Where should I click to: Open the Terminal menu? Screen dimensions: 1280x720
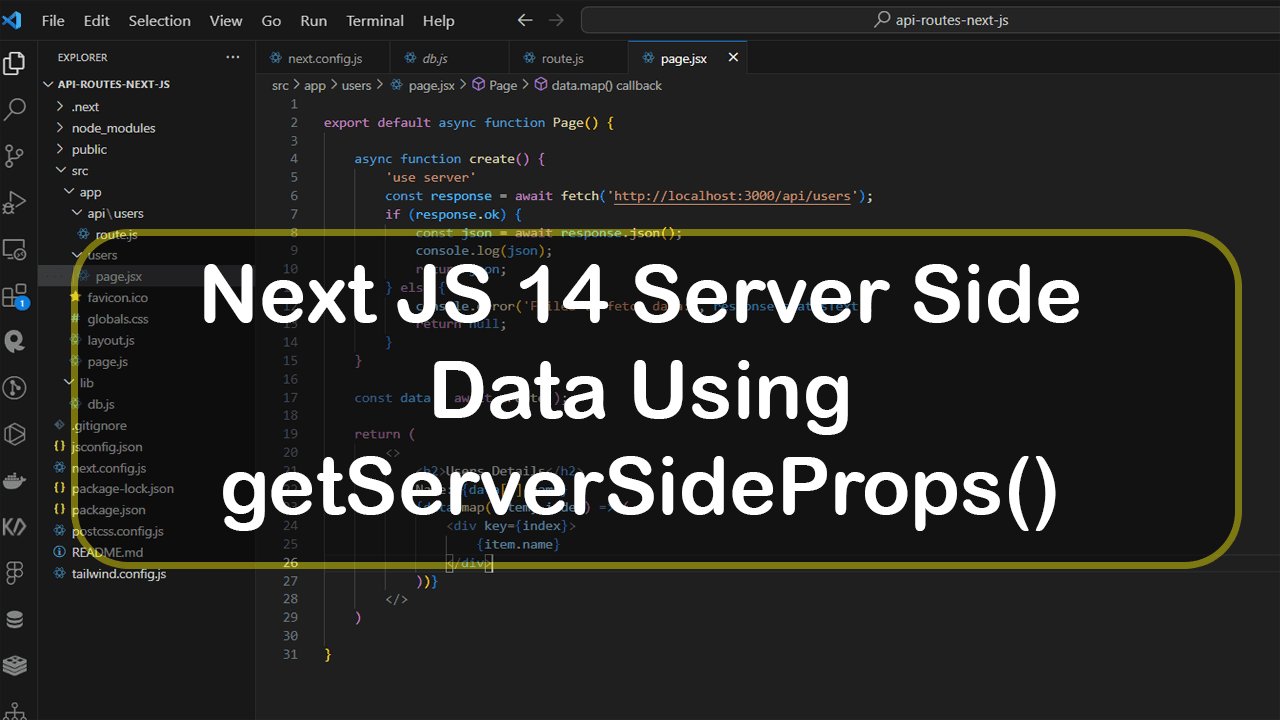[374, 20]
